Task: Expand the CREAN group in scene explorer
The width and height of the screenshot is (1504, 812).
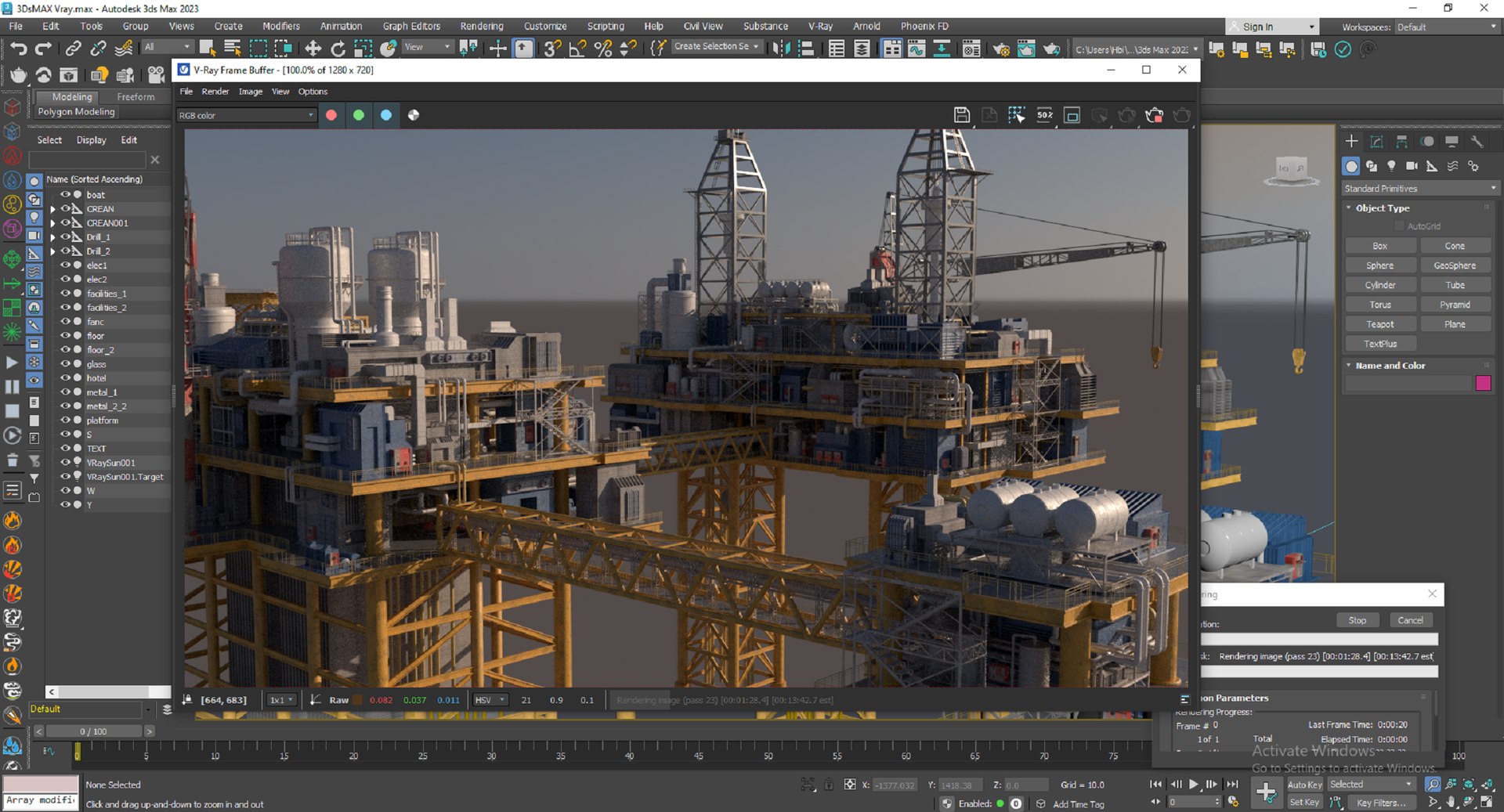Action: pos(52,209)
